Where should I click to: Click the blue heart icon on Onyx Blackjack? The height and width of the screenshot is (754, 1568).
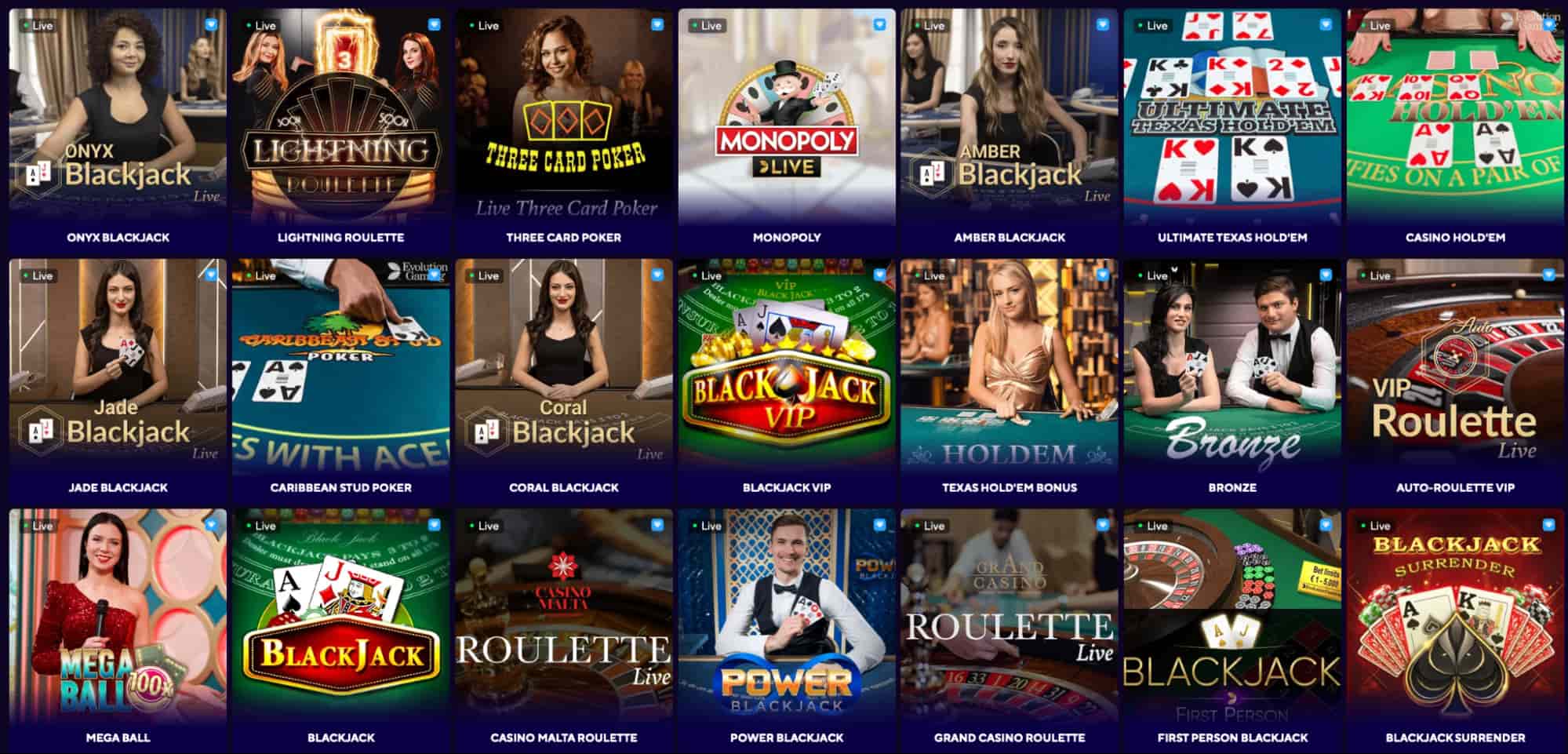tap(211, 25)
